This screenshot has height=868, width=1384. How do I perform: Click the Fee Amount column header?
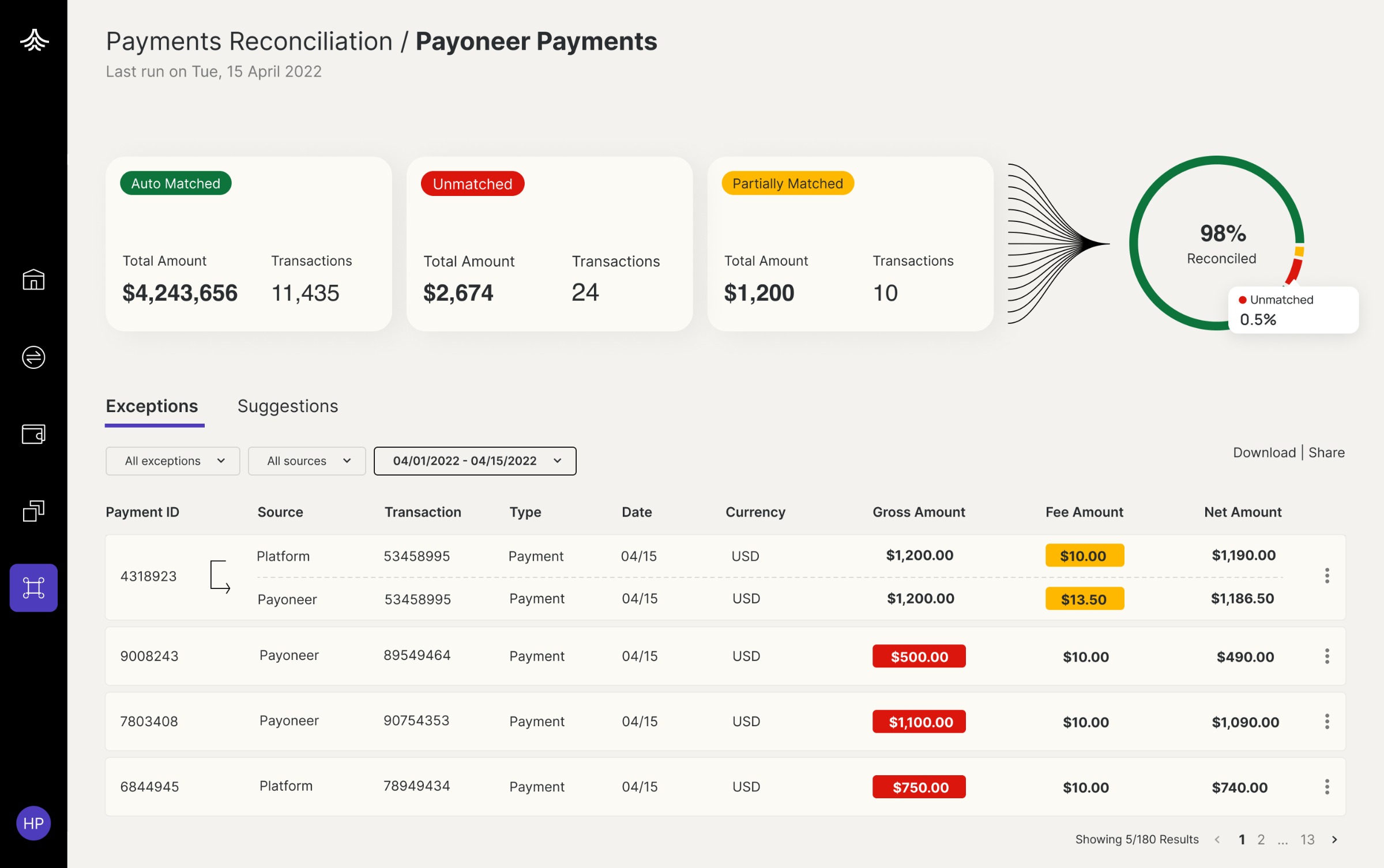(1084, 512)
